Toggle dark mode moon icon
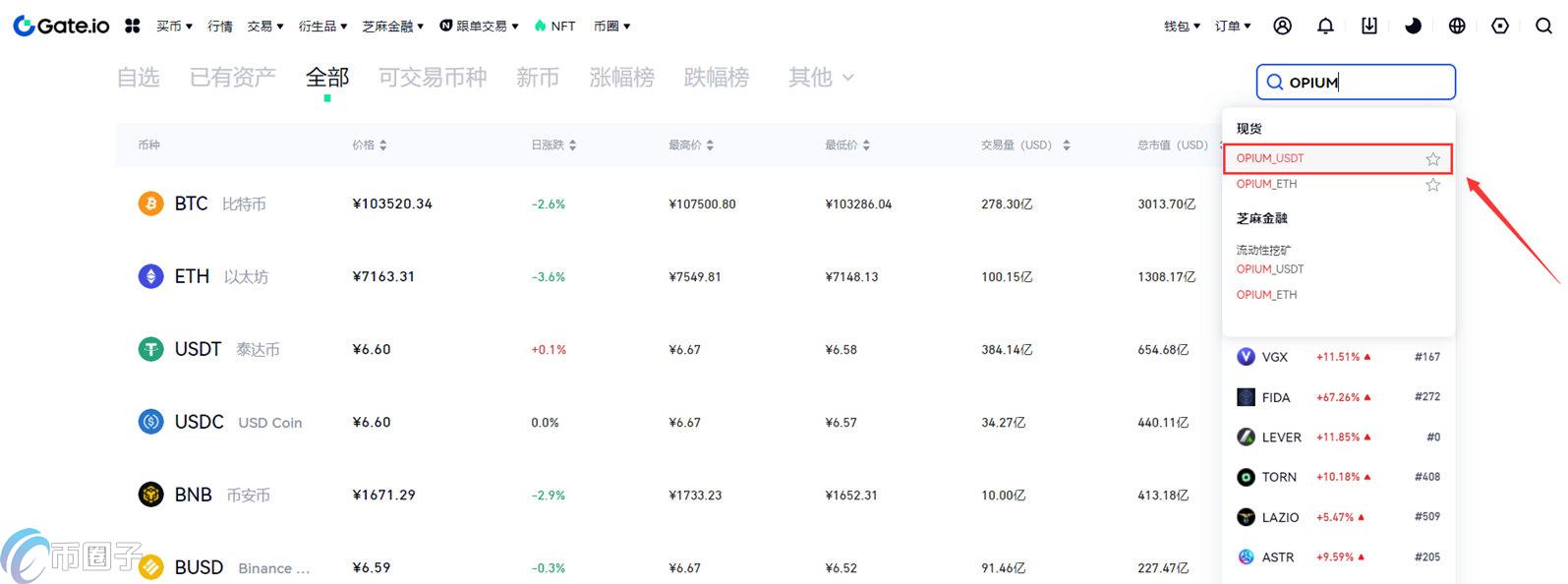1568x584 pixels. coord(1413,26)
